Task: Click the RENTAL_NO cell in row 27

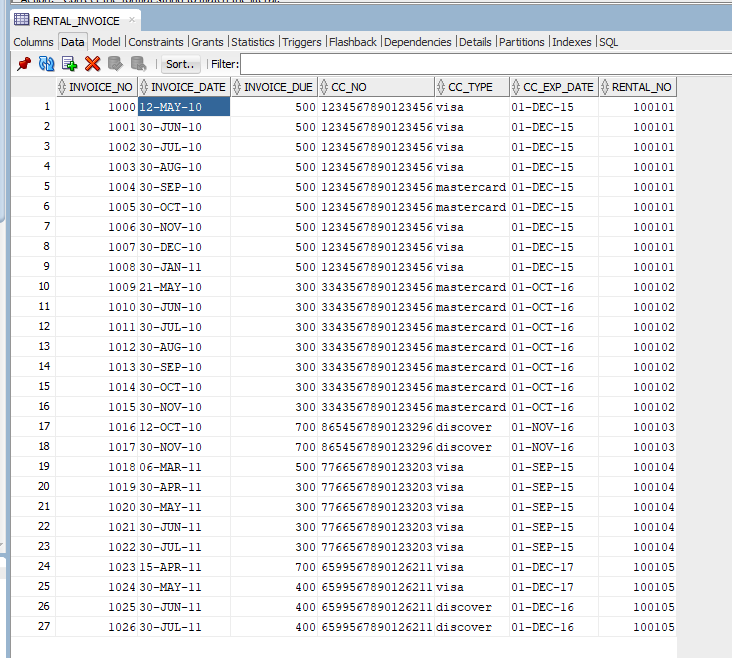Action: point(638,627)
